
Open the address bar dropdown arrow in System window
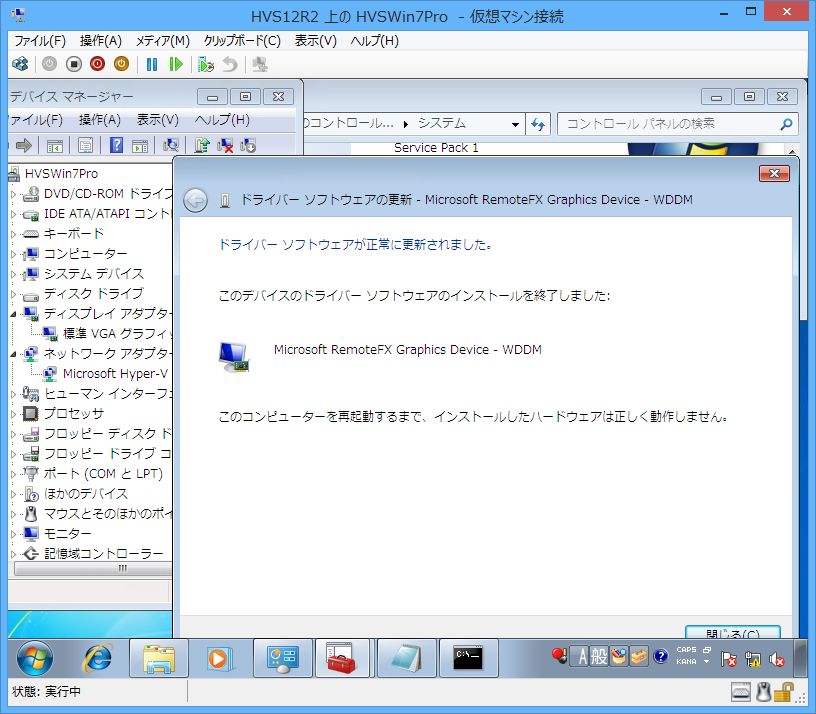[515, 124]
